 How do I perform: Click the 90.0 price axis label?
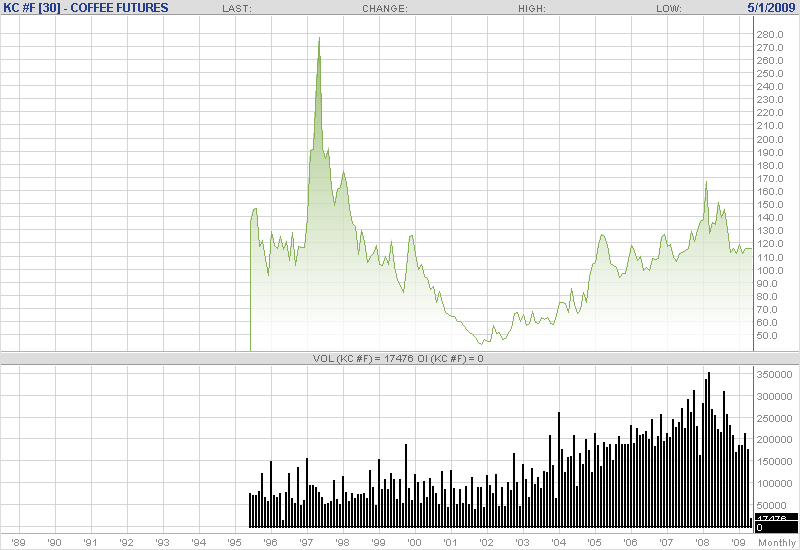point(767,284)
